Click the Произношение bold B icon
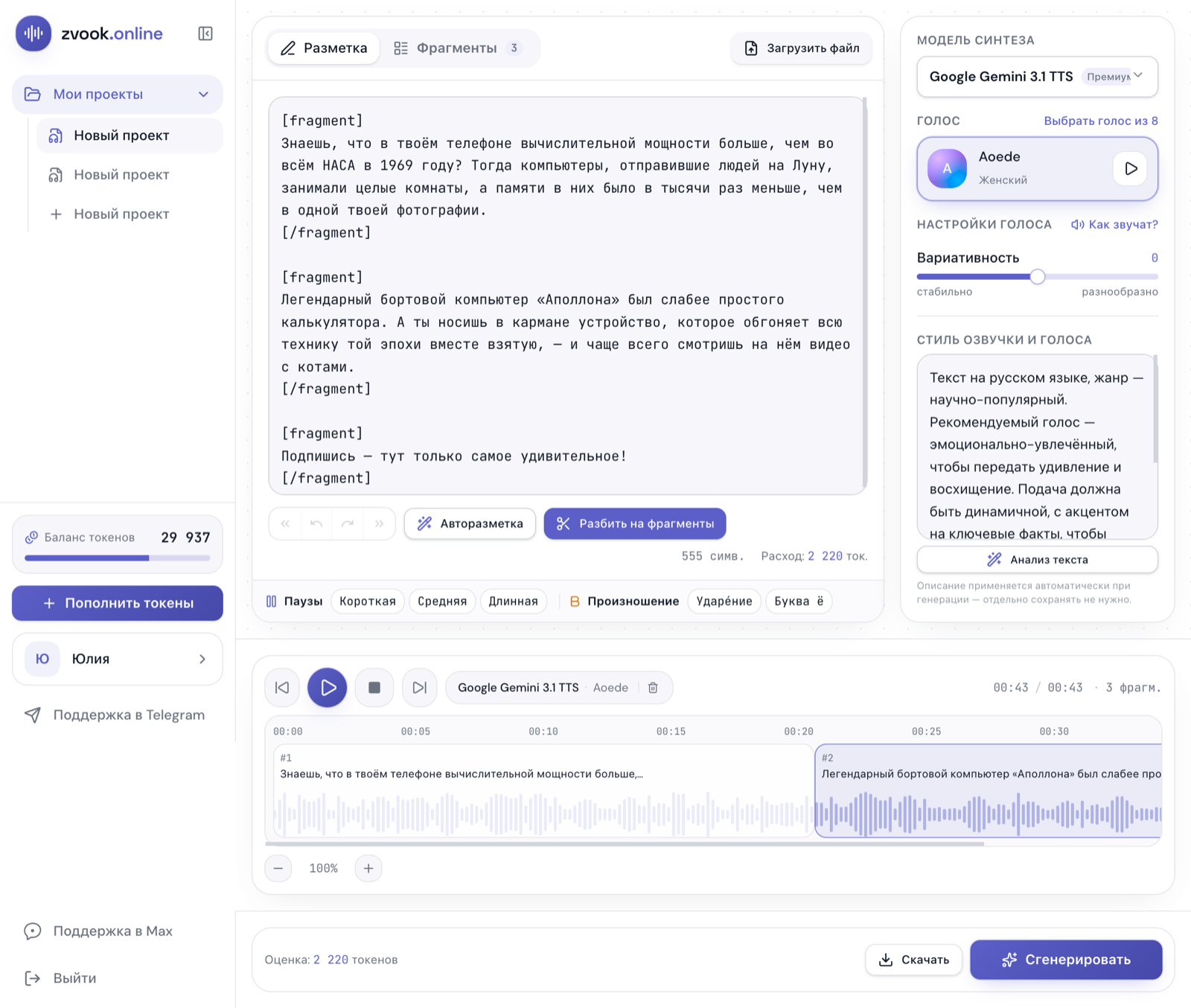The height and width of the screenshot is (1008, 1191). coord(575,602)
